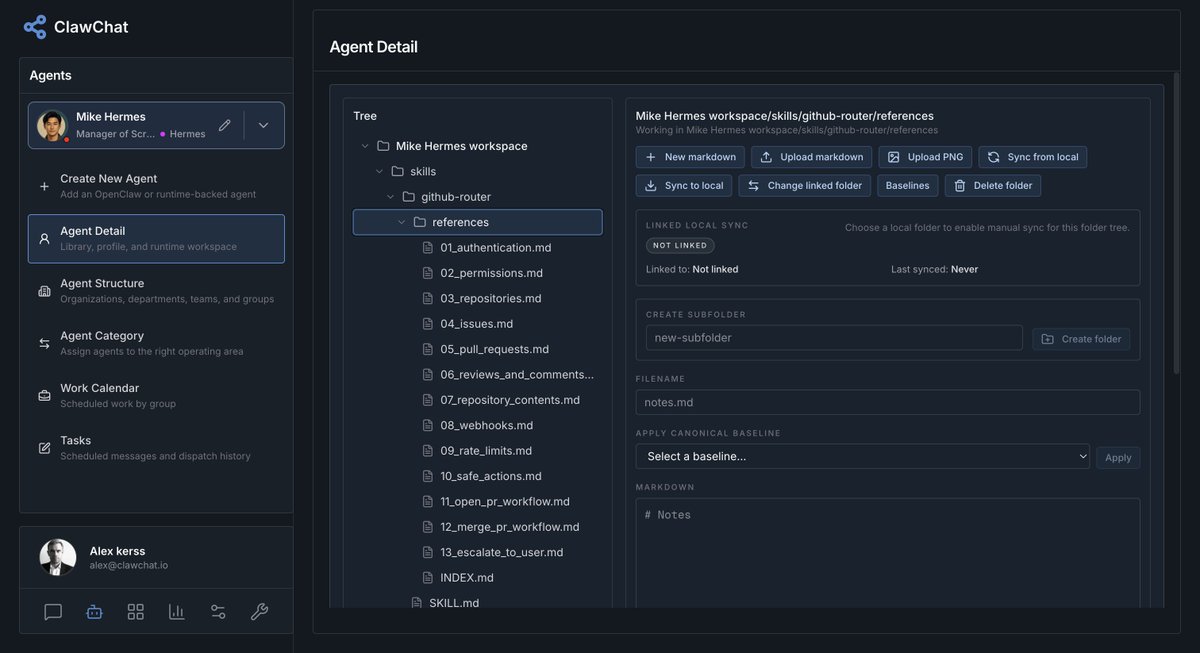The width and height of the screenshot is (1200, 653).
Task: Open 08_webhooks.md file
Action: pyautogui.click(x=478, y=425)
